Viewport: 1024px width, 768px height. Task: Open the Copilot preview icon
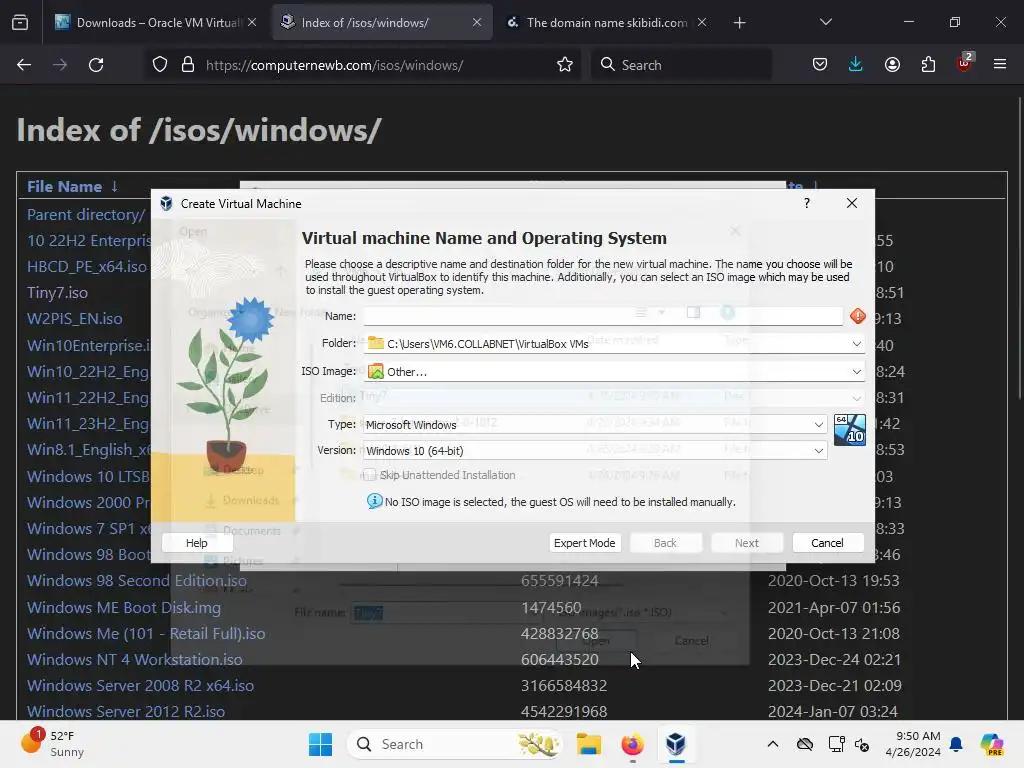coord(992,744)
